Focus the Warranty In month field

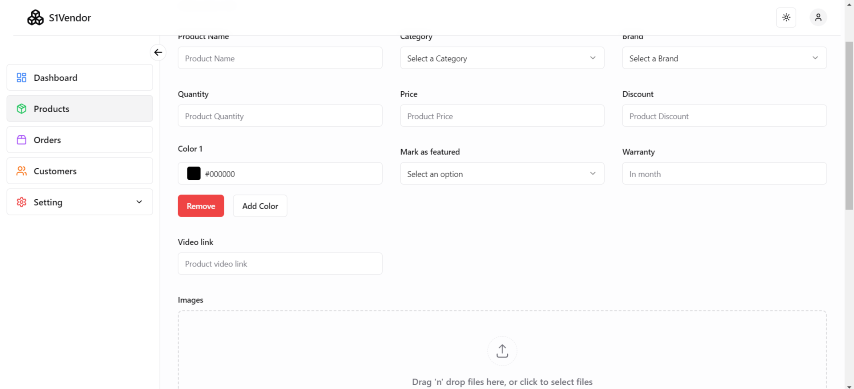point(724,174)
